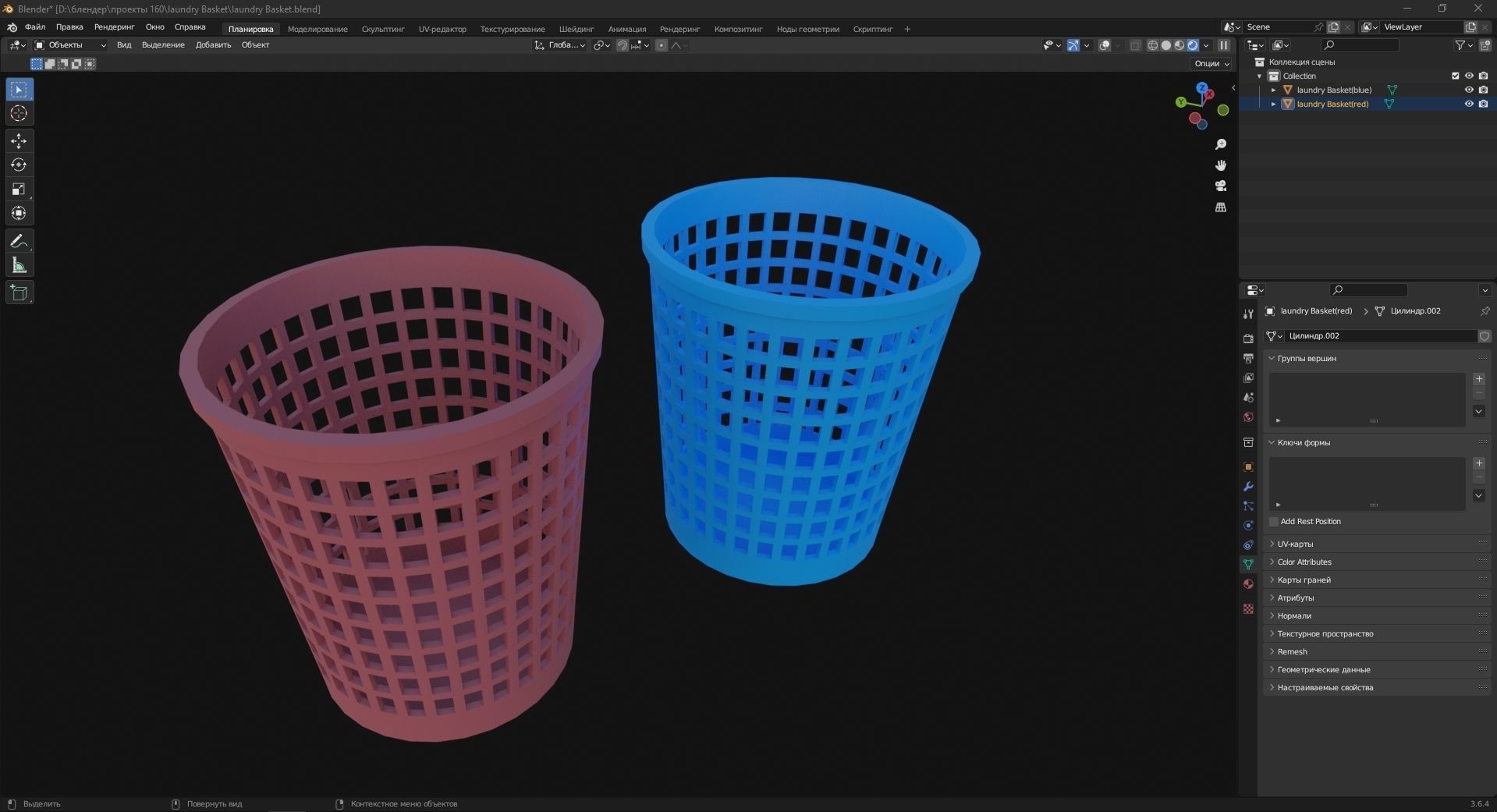Disable laundry Basket(red) in renders

1483,104
